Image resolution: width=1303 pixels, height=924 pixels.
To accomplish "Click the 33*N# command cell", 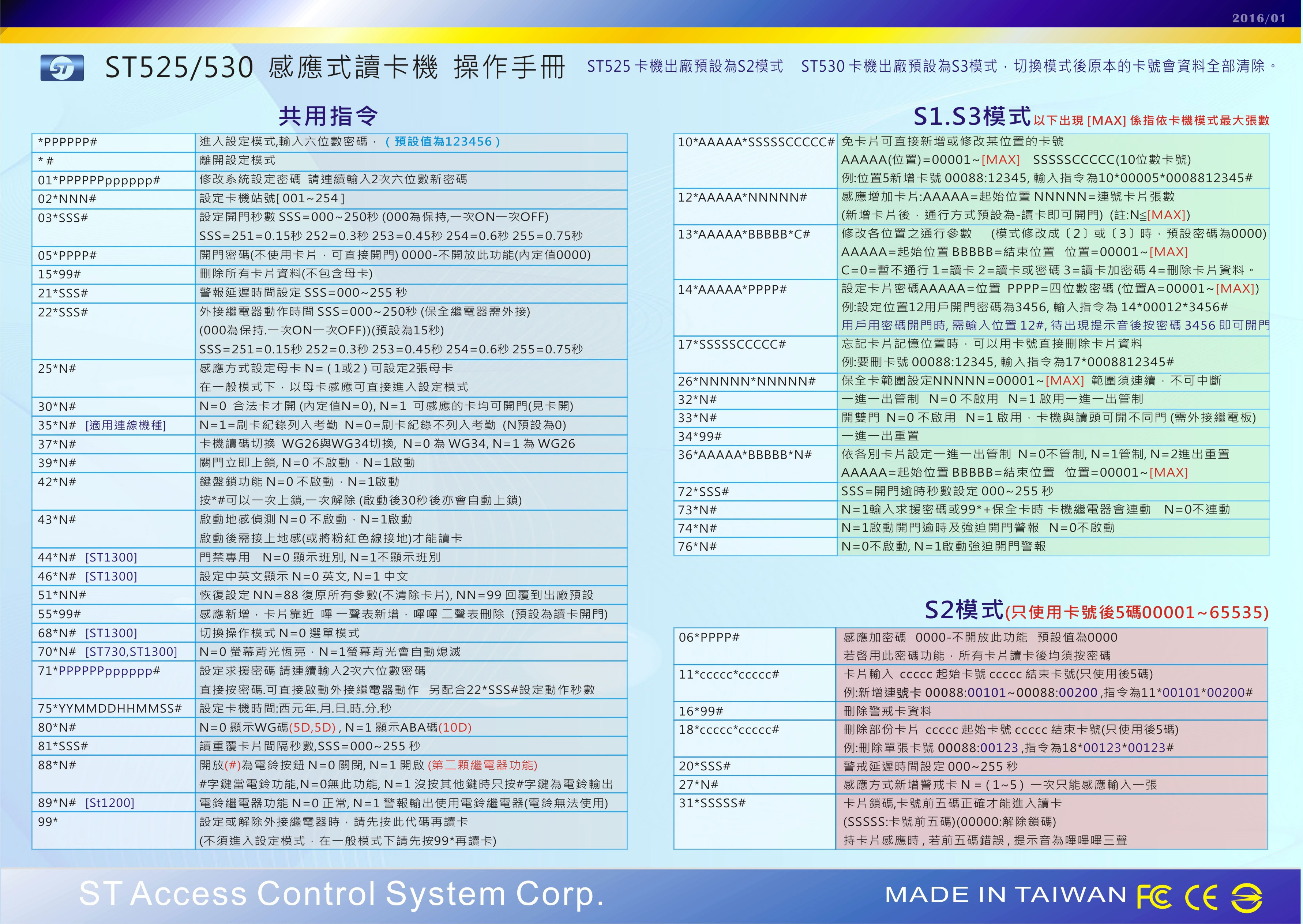I will point(756,418).
